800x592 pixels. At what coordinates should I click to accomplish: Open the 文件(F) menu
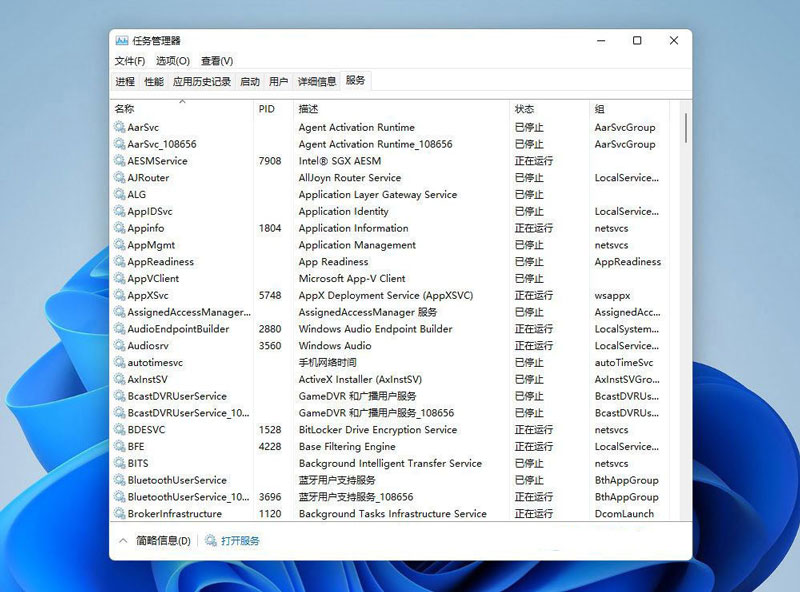pyautogui.click(x=130, y=61)
